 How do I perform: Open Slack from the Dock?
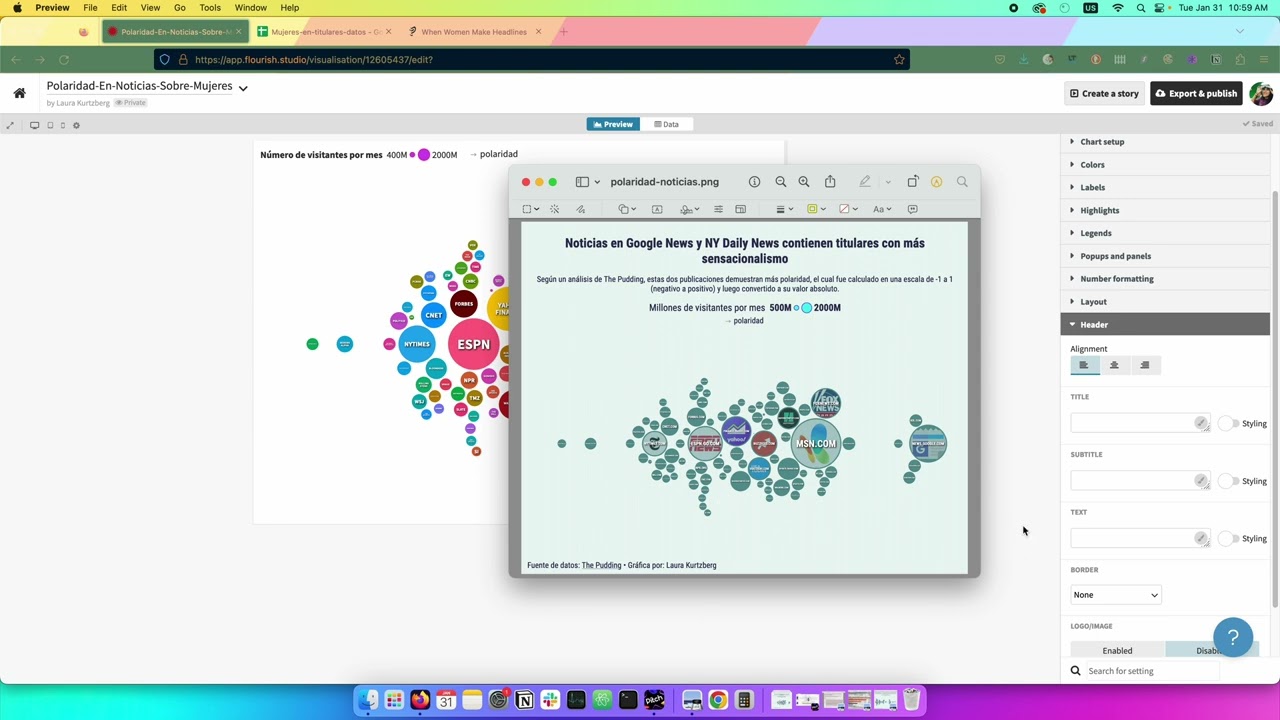point(550,700)
